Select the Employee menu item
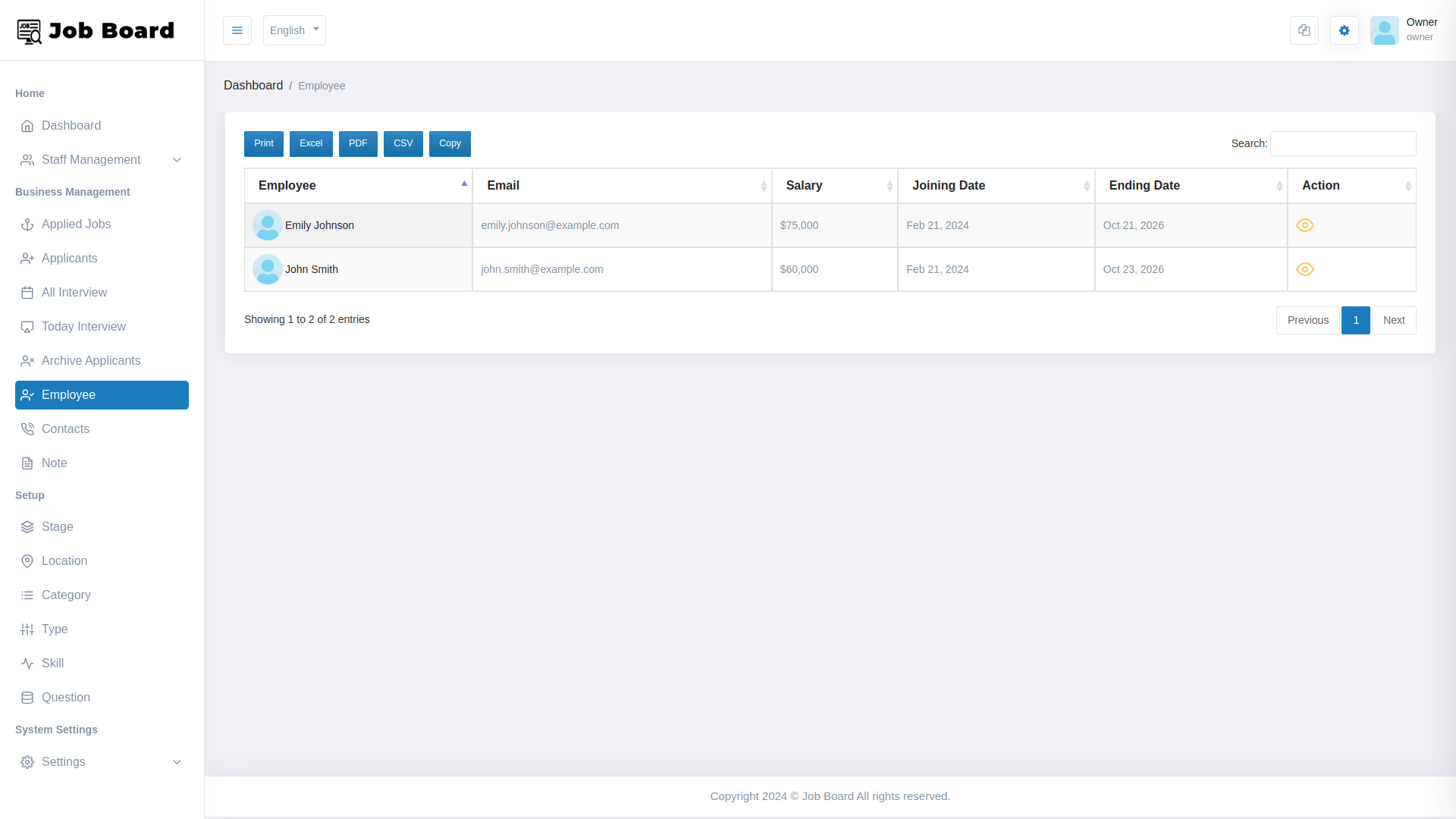The image size is (1456, 819). 68,394
